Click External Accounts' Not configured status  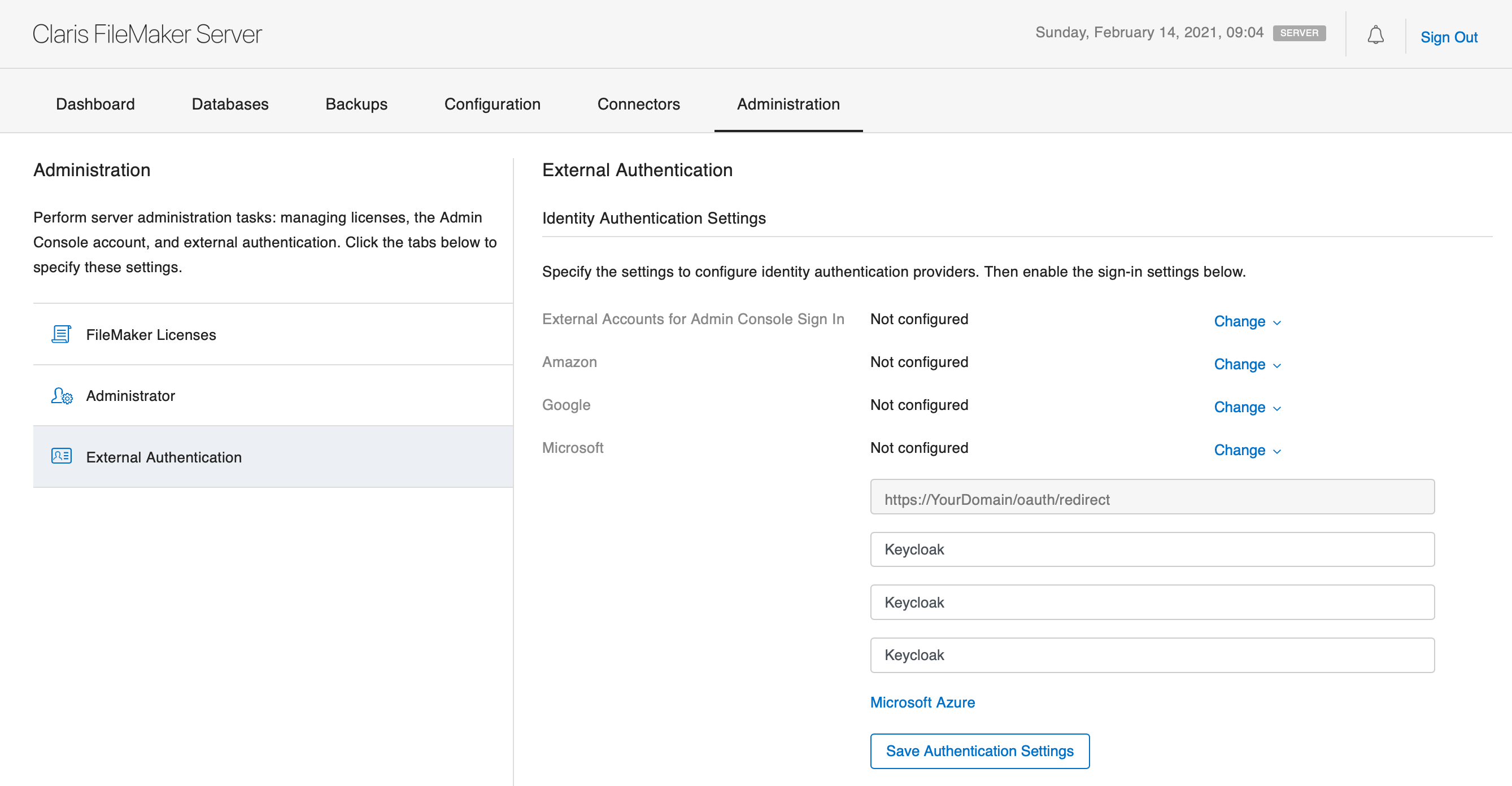tap(919, 318)
